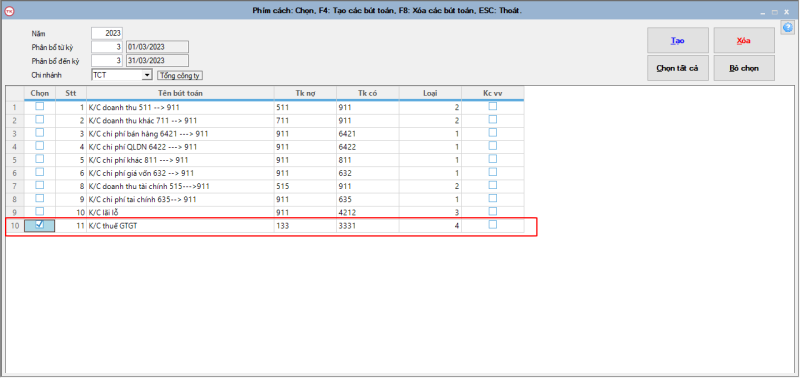Image resolution: width=800 pixels, height=378 pixels.
Task: Enable Chọn for K/C chi phí tài chính 635
Action: pos(39,198)
